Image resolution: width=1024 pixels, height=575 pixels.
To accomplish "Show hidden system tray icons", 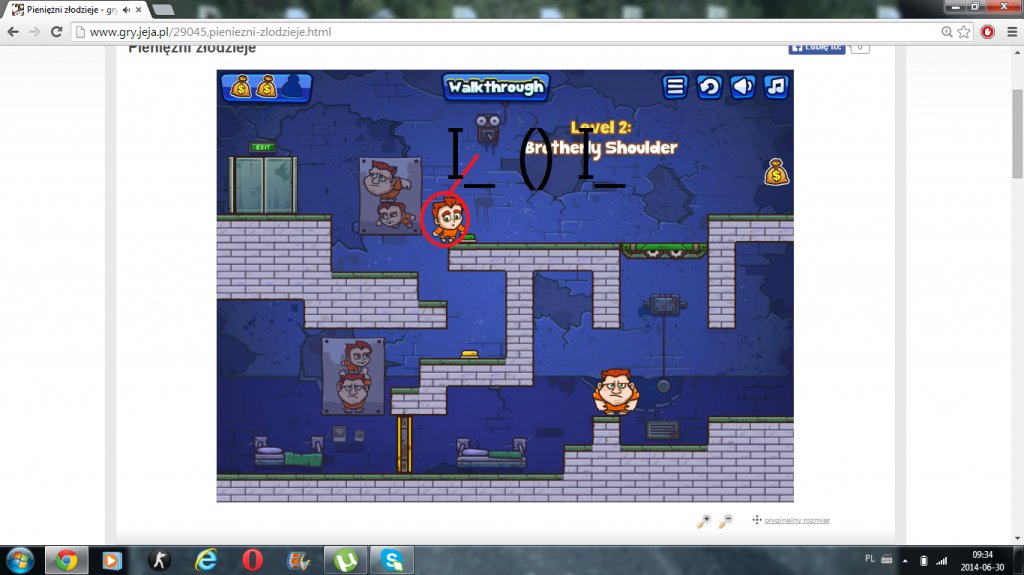I will pyautogui.click(x=905, y=561).
